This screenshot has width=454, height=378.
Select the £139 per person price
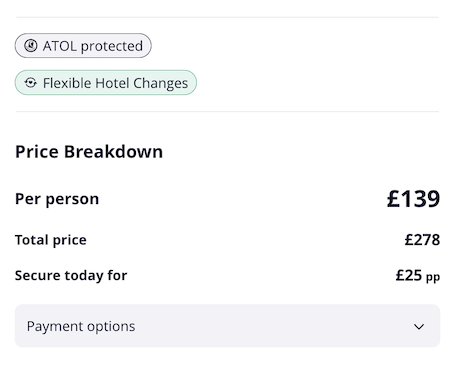point(413,199)
